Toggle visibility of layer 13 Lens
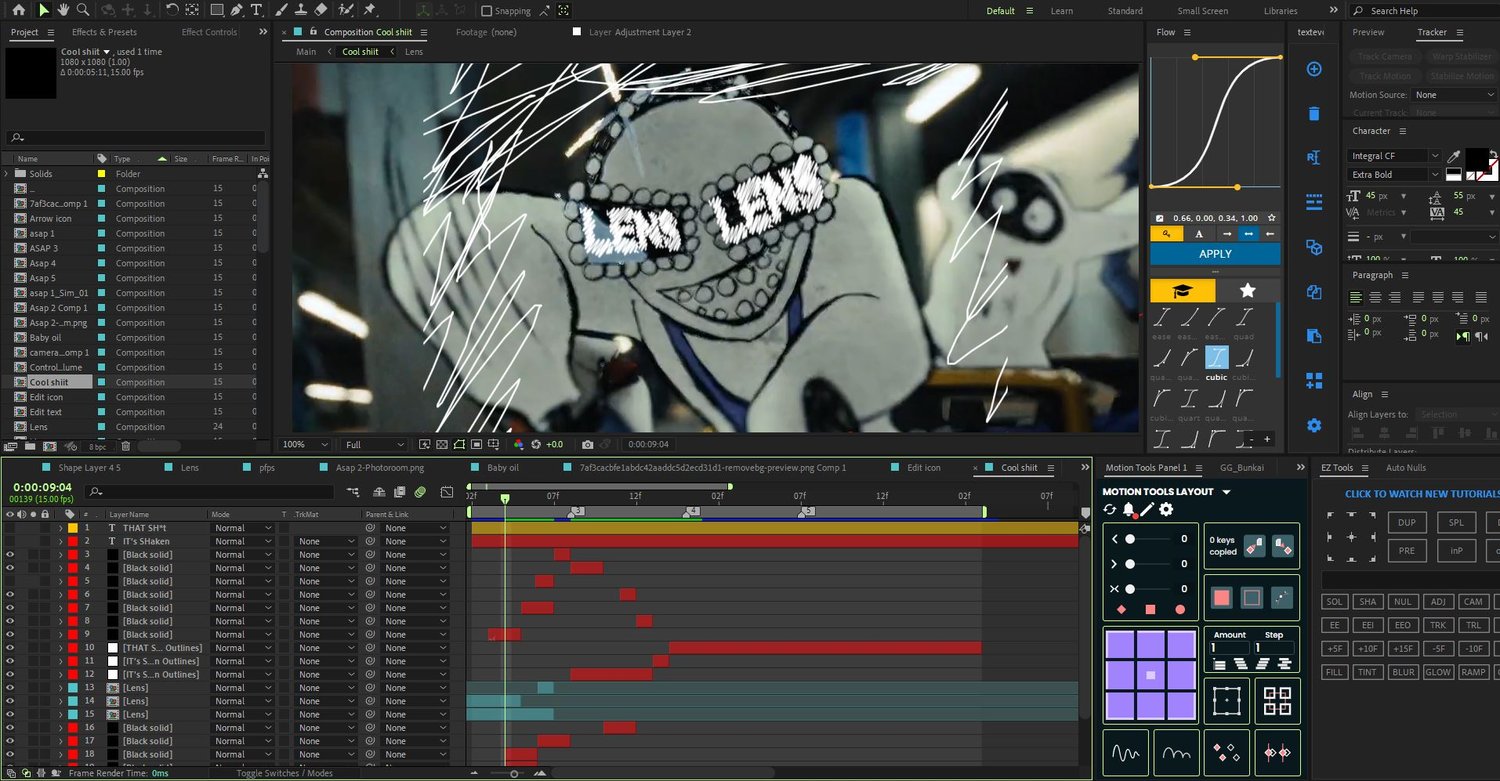Viewport: 1500px width, 781px height. 10,688
